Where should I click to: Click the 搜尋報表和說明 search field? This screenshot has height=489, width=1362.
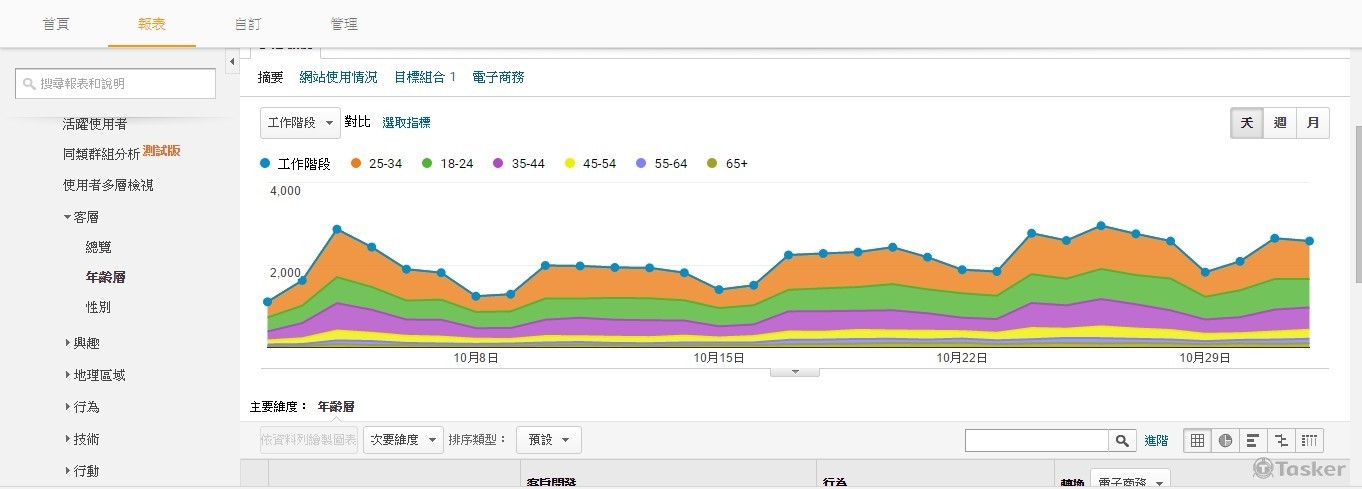coord(116,84)
